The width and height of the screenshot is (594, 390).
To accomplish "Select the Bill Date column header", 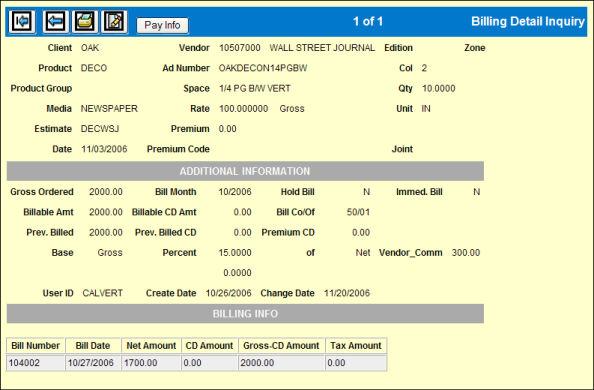I will [x=93, y=346].
